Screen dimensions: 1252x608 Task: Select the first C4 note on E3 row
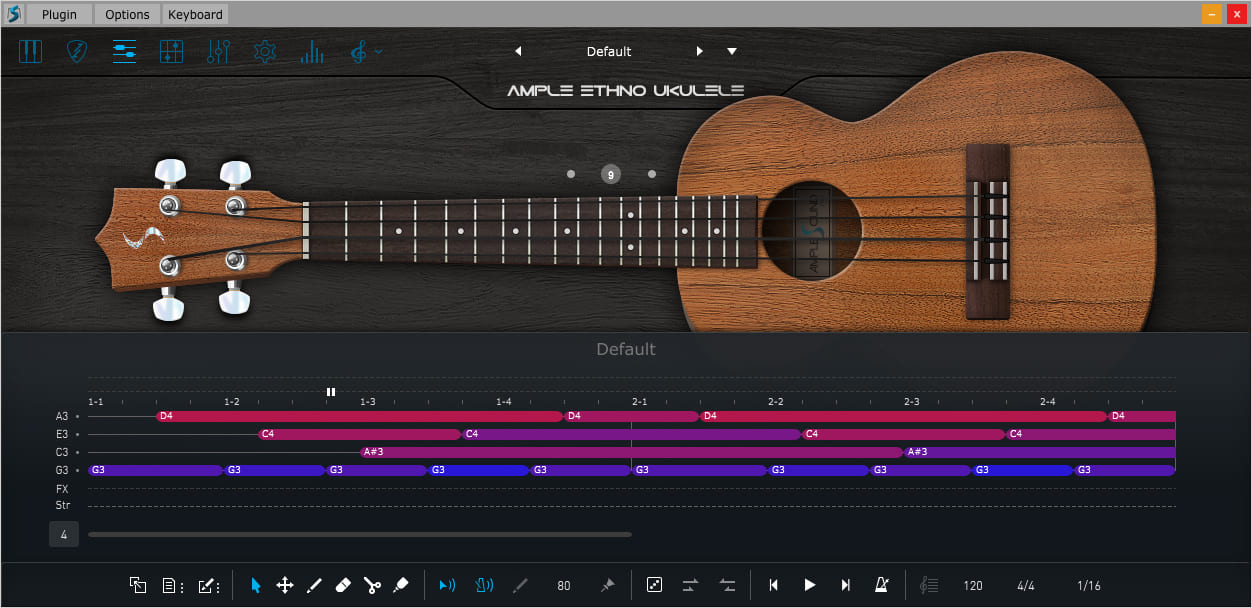pyautogui.click(x=360, y=434)
